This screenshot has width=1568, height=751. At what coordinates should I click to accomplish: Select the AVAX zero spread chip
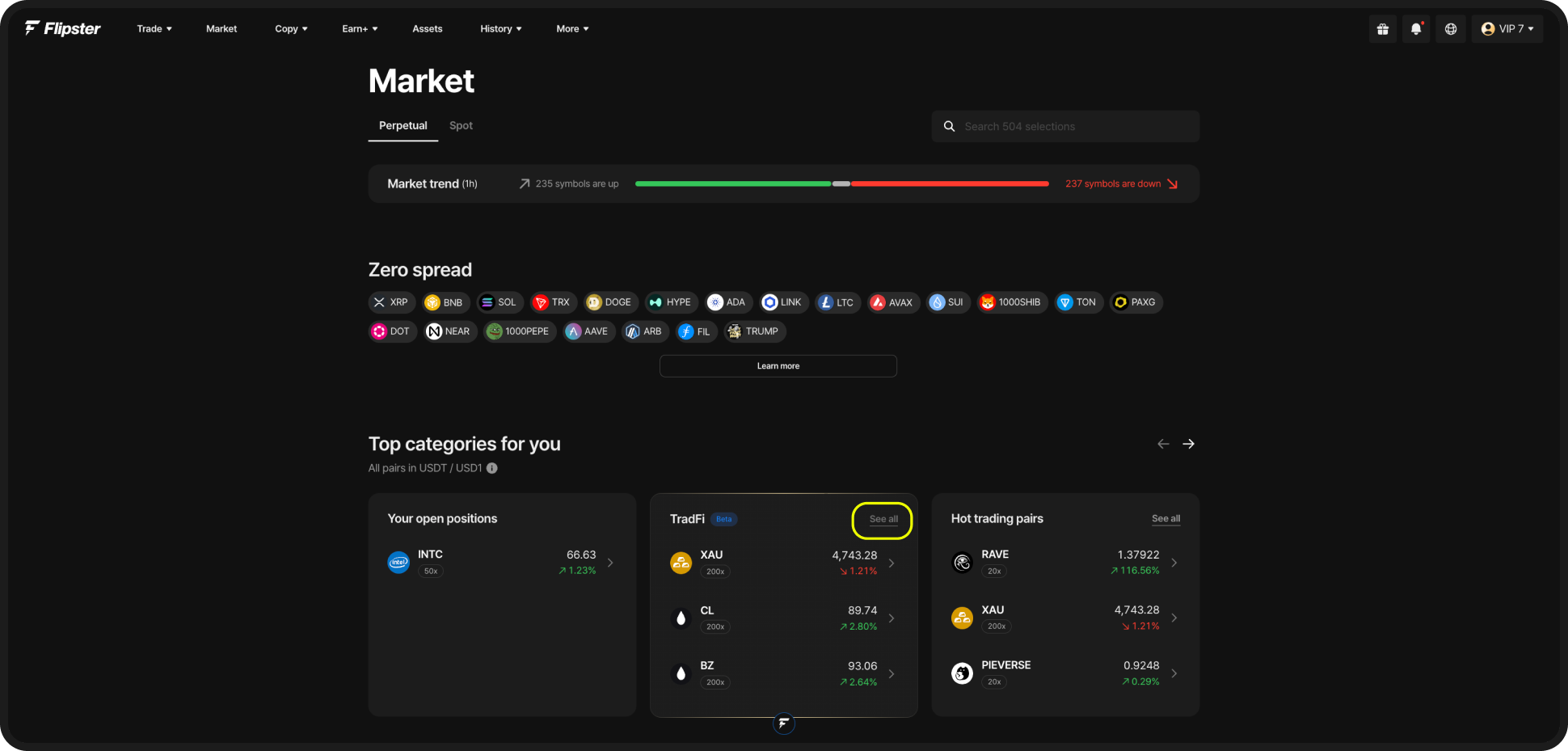(893, 302)
